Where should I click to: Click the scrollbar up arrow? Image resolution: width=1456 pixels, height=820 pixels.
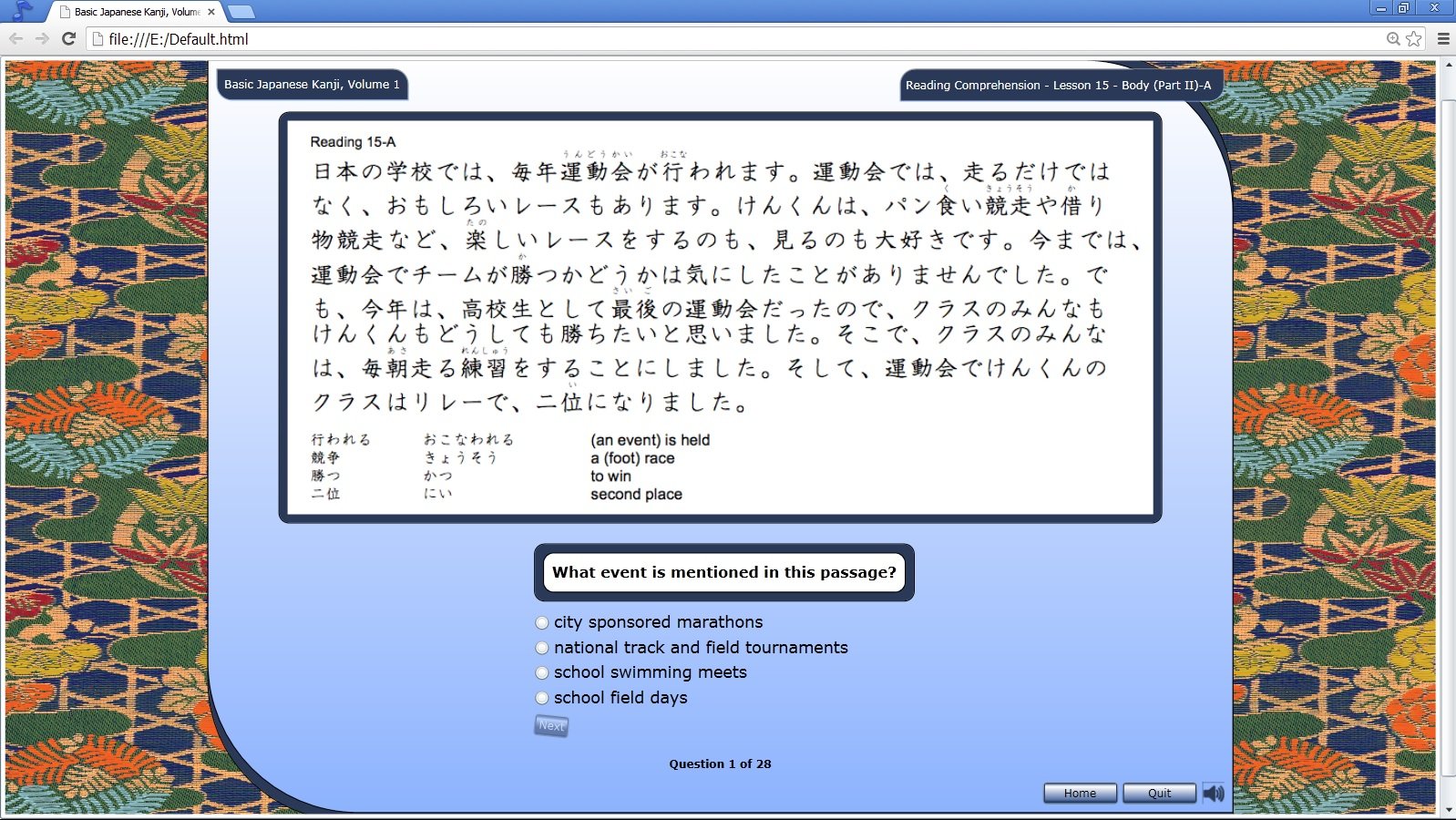(x=1448, y=66)
